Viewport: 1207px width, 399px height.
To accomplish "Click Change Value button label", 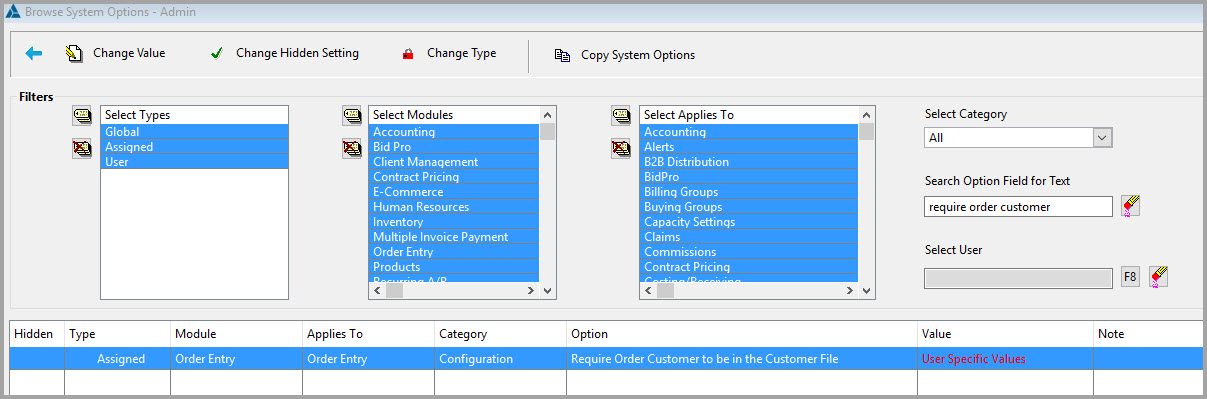I will click(x=129, y=54).
